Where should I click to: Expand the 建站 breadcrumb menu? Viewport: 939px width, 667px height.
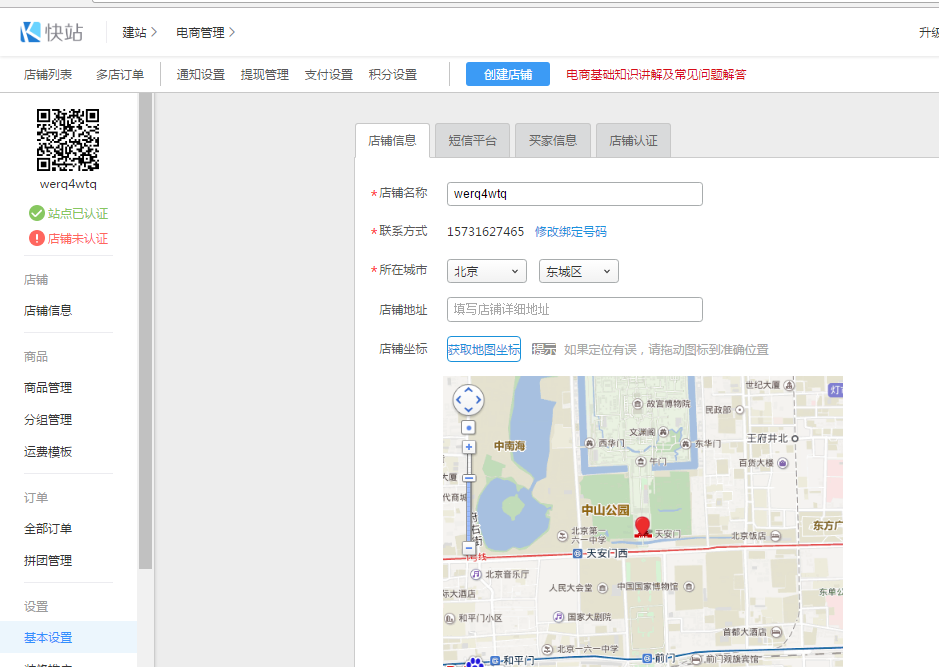[x=139, y=32]
